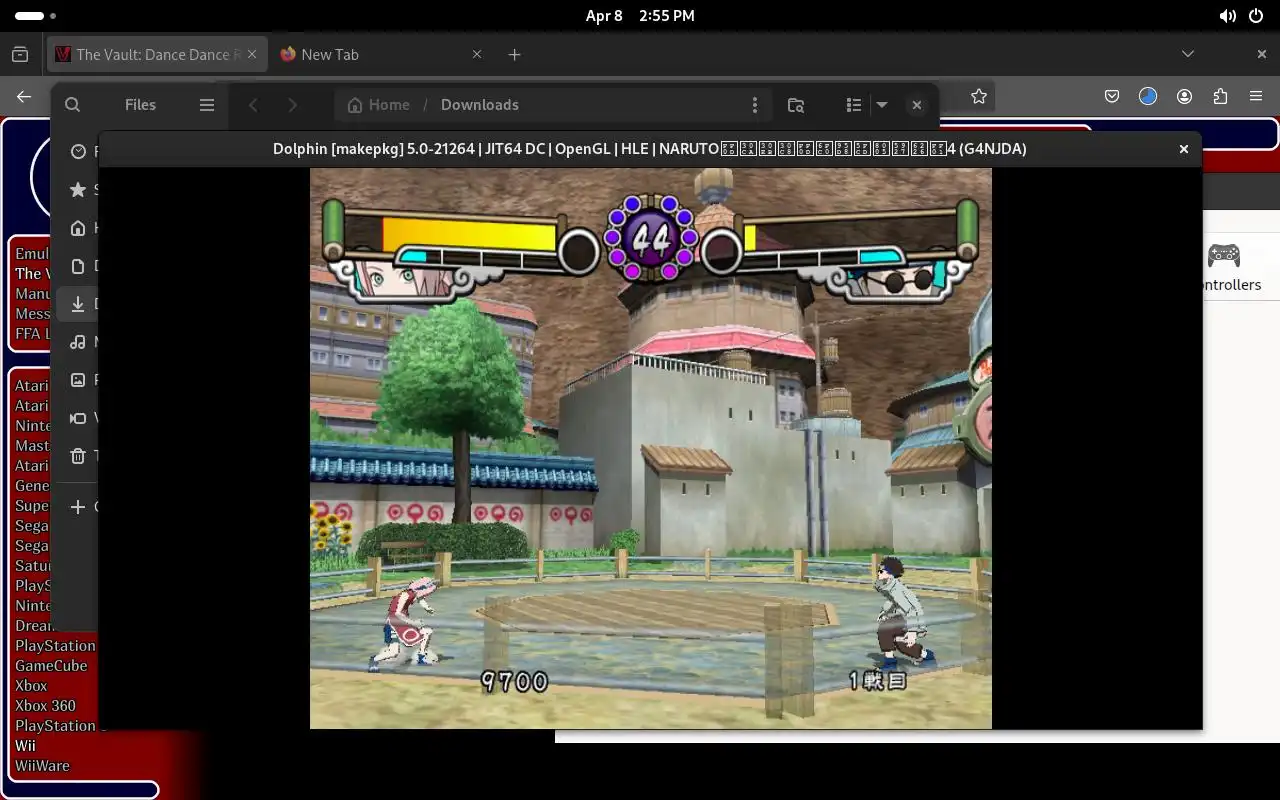Screen dimensions: 1280x800
Task: Open Trash in the Files sidebar
Action: (78, 456)
